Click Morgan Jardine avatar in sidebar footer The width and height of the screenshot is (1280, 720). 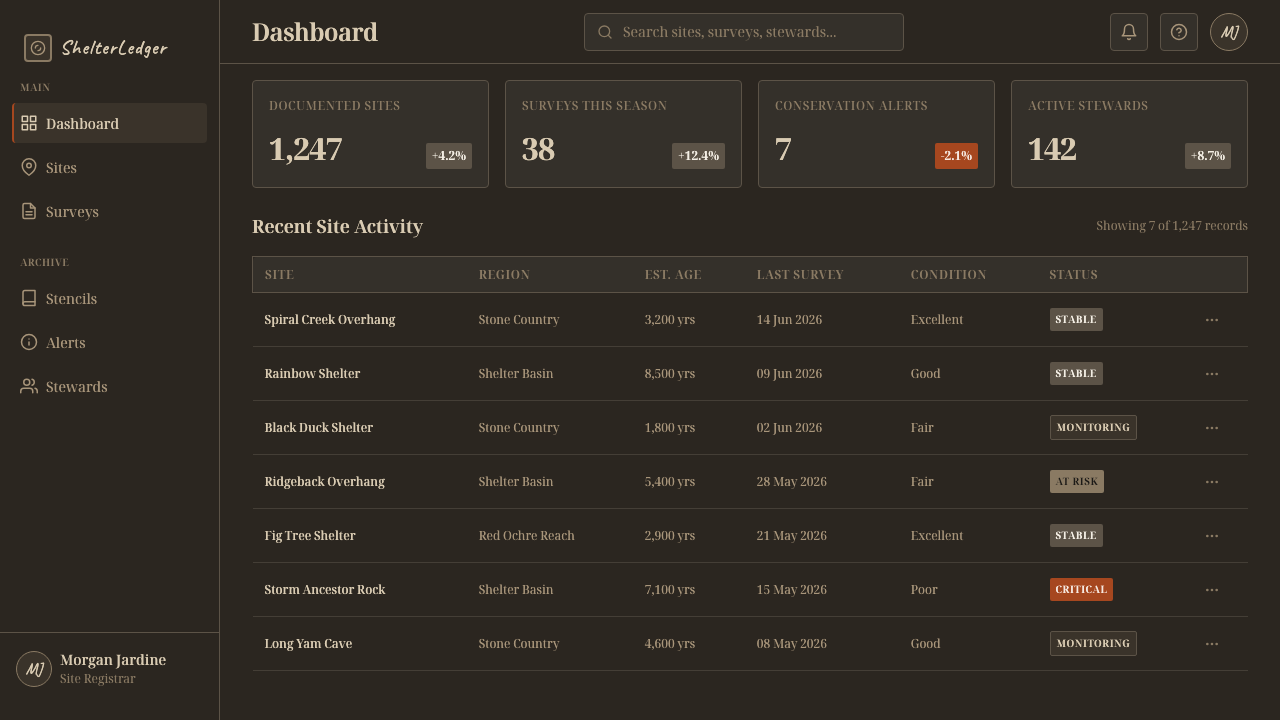pos(34,669)
